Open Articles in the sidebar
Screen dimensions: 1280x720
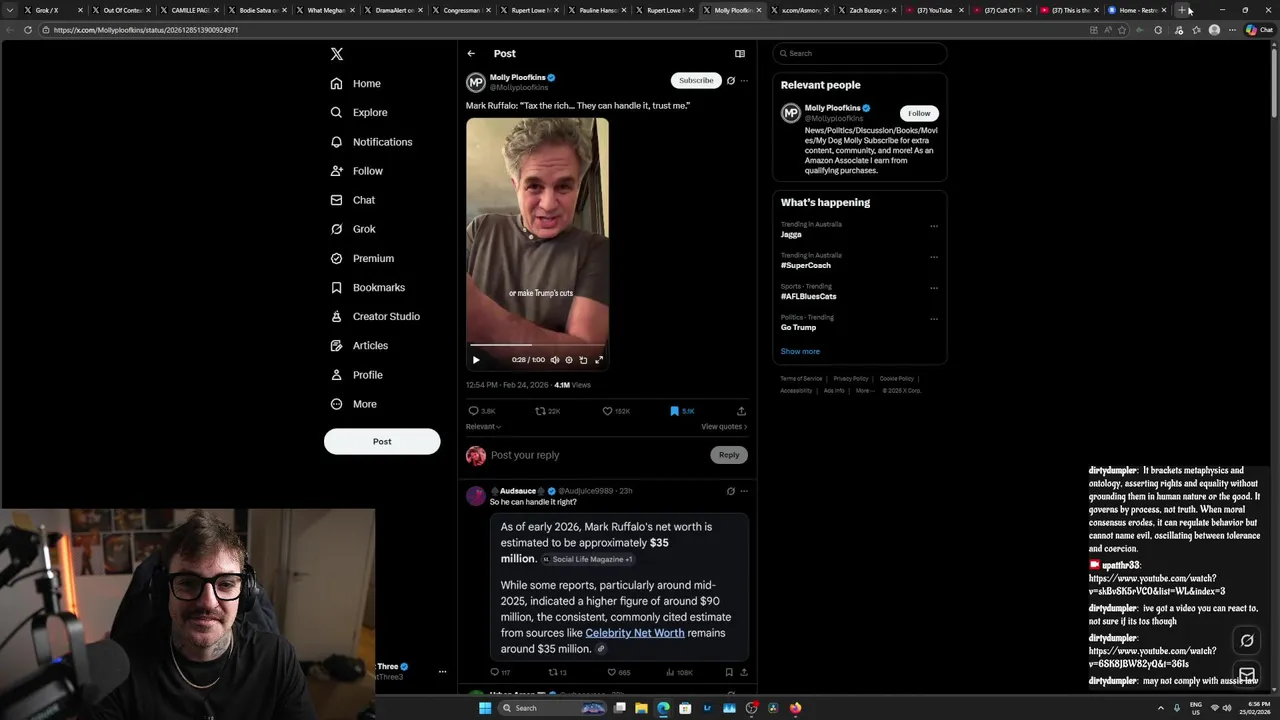[x=359, y=345]
